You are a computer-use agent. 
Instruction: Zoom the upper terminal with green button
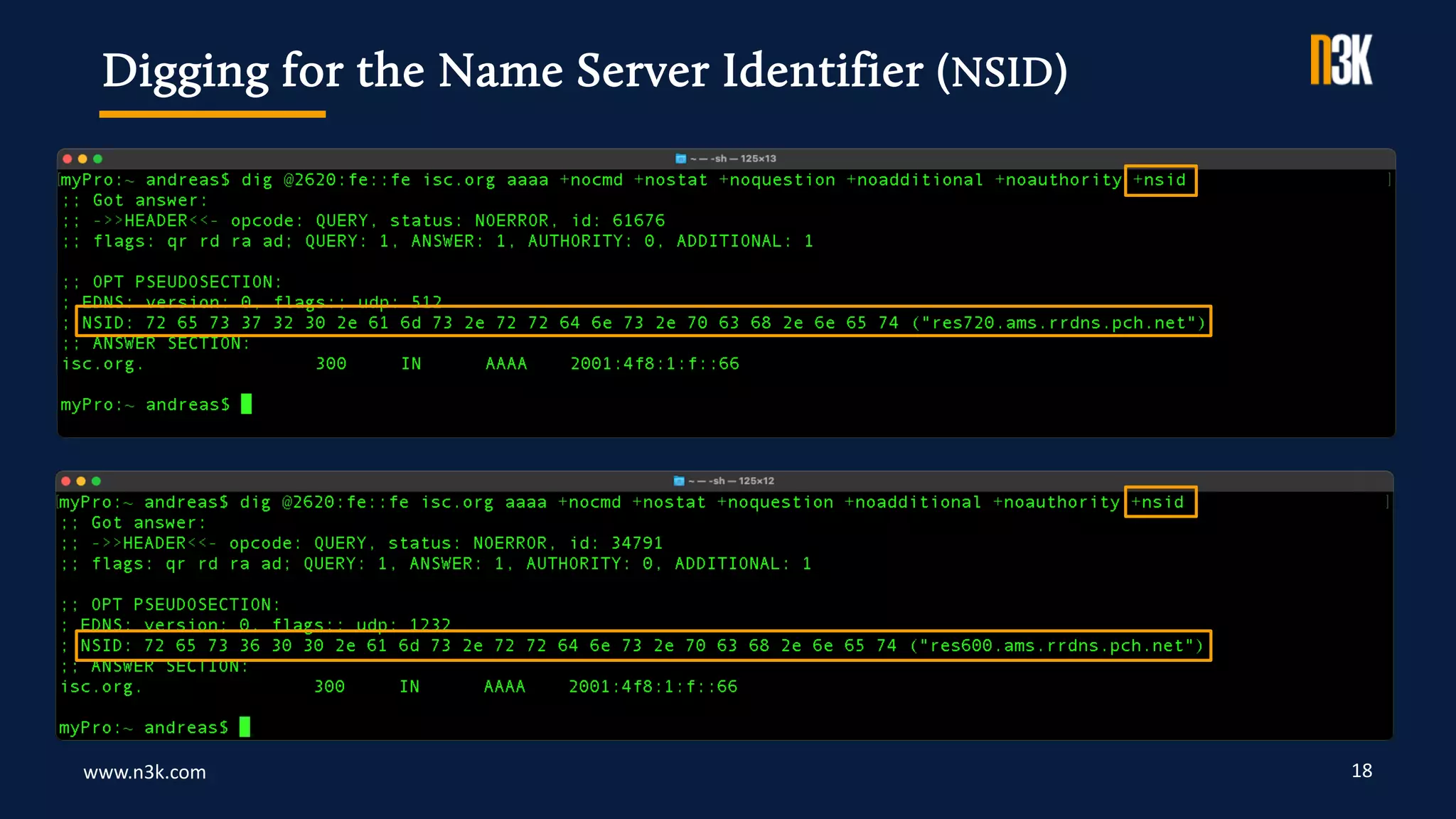coord(98,159)
